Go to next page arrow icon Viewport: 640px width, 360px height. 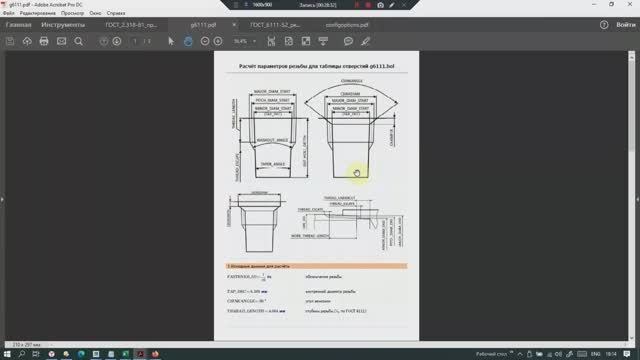click(x=117, y=41)
